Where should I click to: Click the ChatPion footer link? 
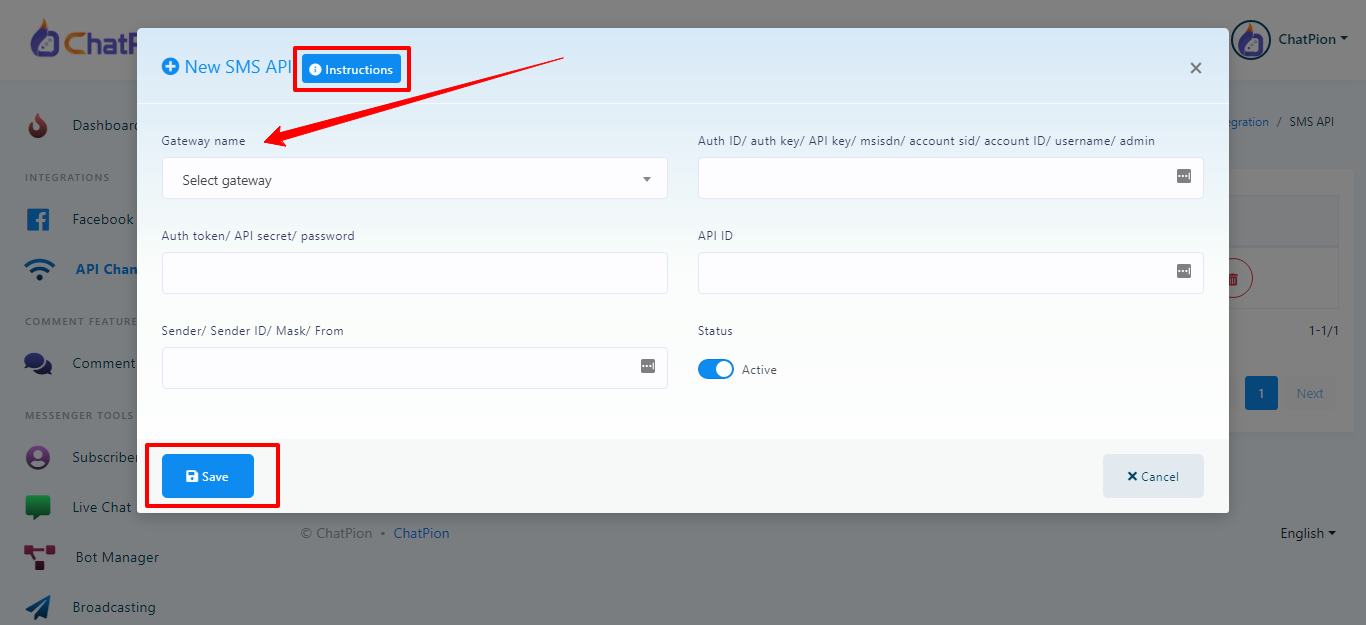421,534
